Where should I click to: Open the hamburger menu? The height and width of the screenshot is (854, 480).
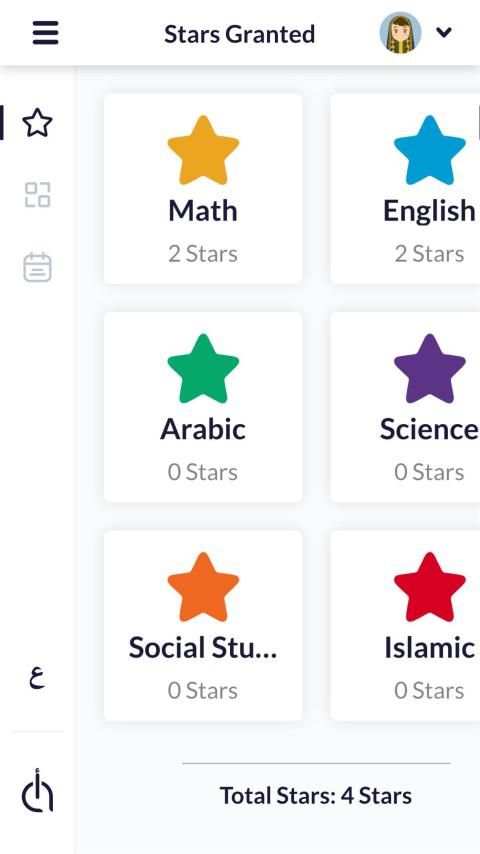[45, 33]
